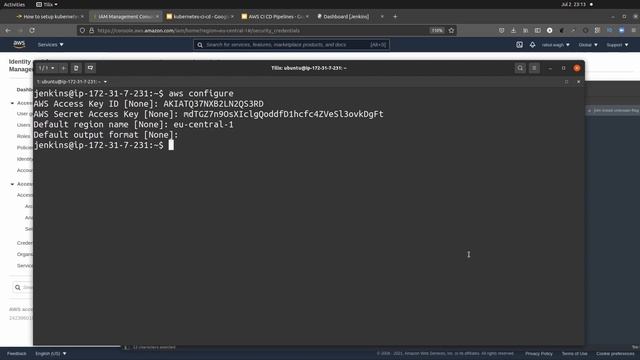
Task: Close the Dashboard [Jenkins] browser tab
Action: coord(382,17)
